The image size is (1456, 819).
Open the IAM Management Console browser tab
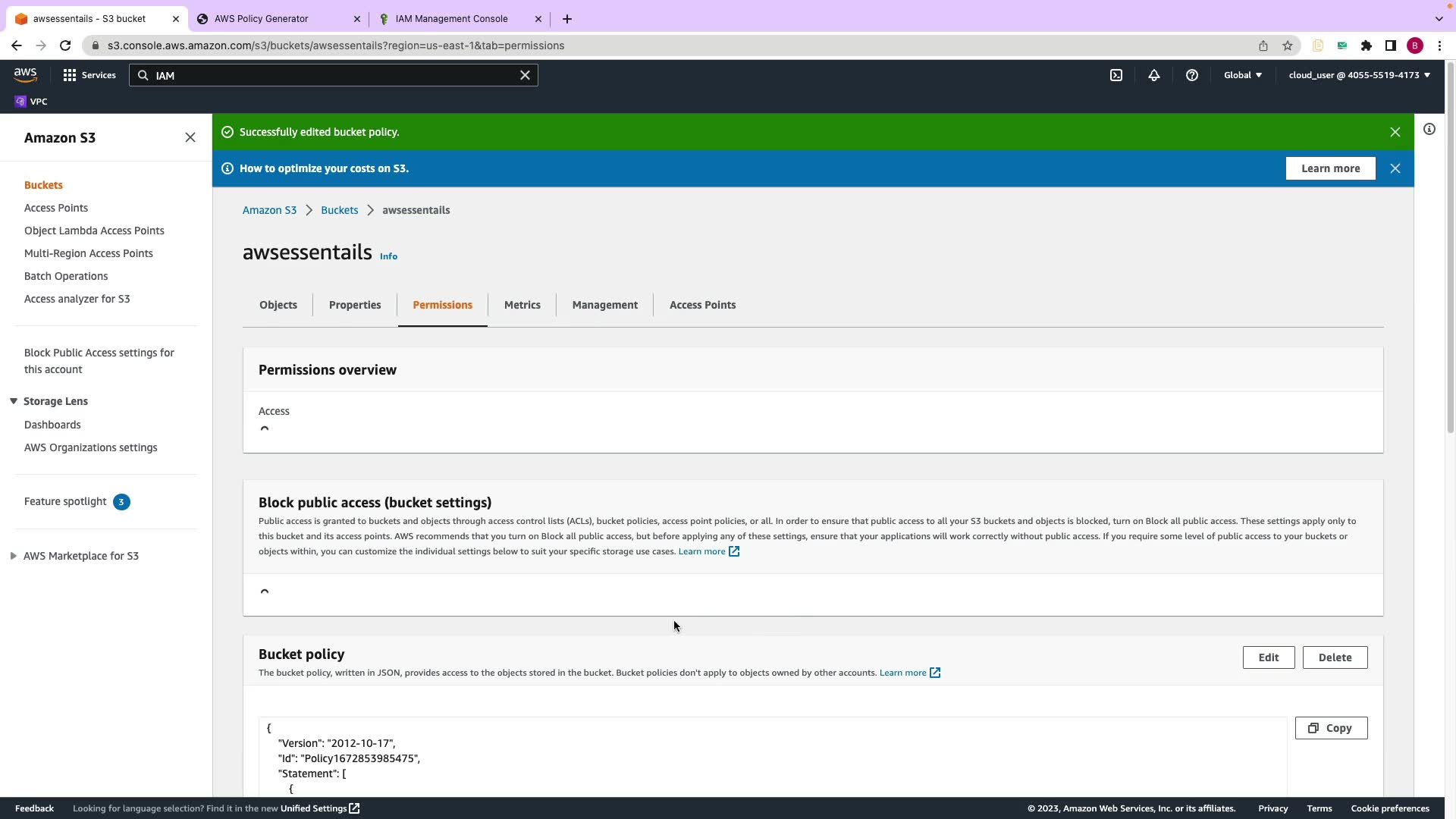452,19
